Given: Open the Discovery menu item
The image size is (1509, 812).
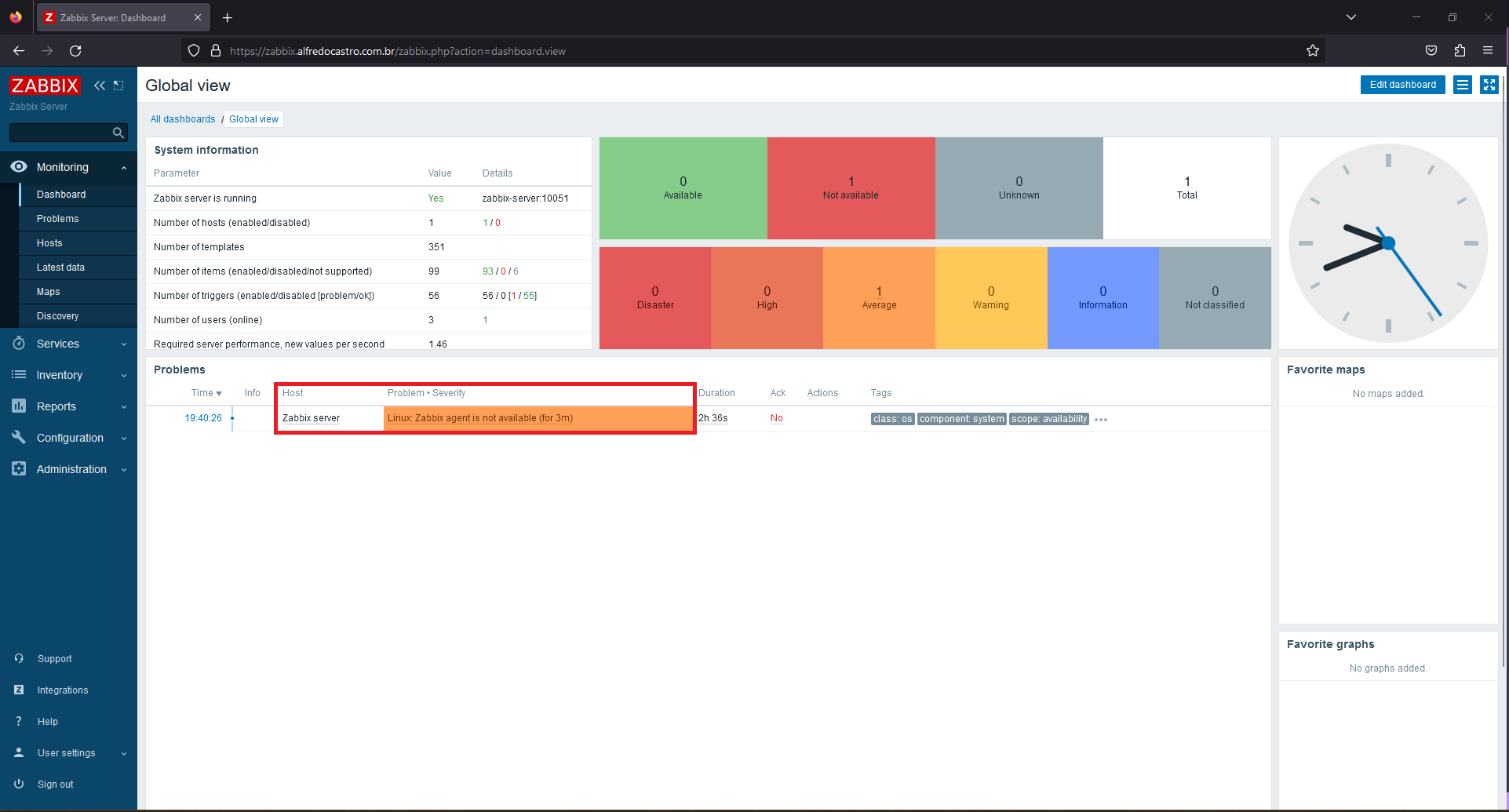Looking at the screenshot, I should (57, 316).
